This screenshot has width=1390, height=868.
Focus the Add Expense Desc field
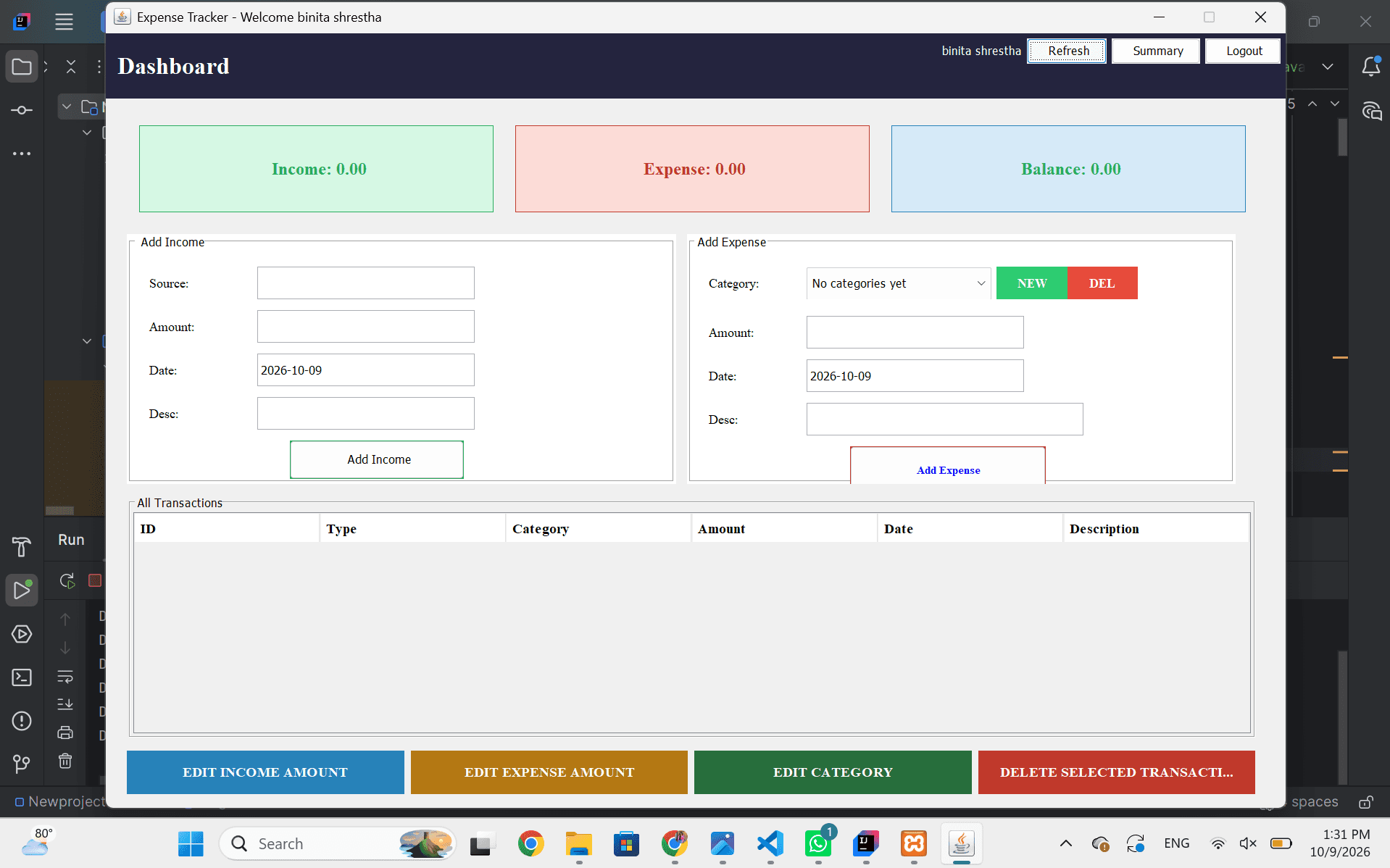coord(945,420)
